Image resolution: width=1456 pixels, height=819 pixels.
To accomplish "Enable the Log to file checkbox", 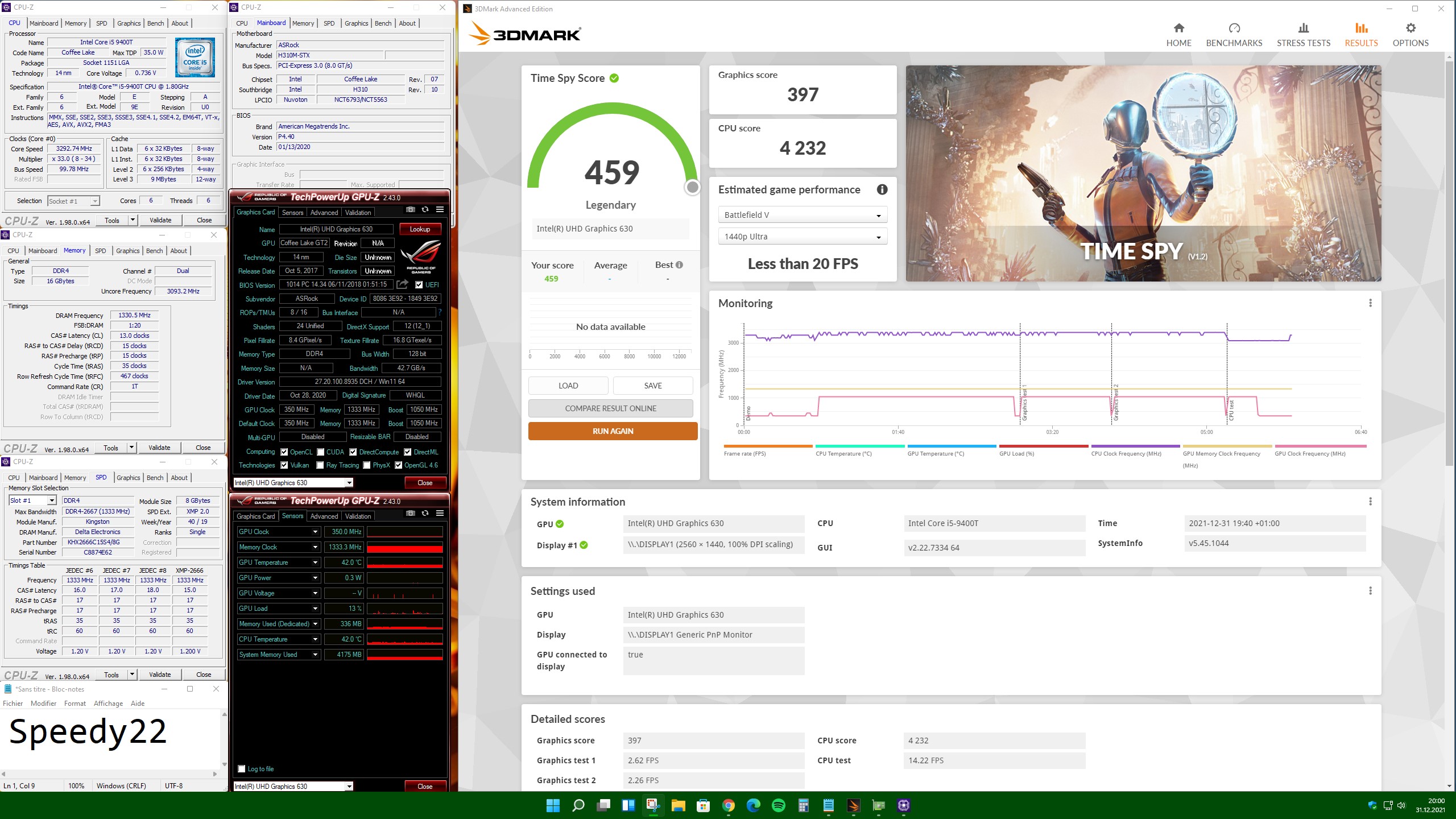I will pyautogui.click(x=242, y=769).
